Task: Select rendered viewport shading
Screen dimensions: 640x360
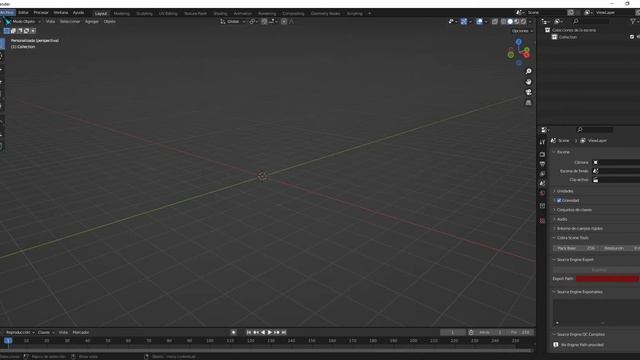Action: pos(523,22)
